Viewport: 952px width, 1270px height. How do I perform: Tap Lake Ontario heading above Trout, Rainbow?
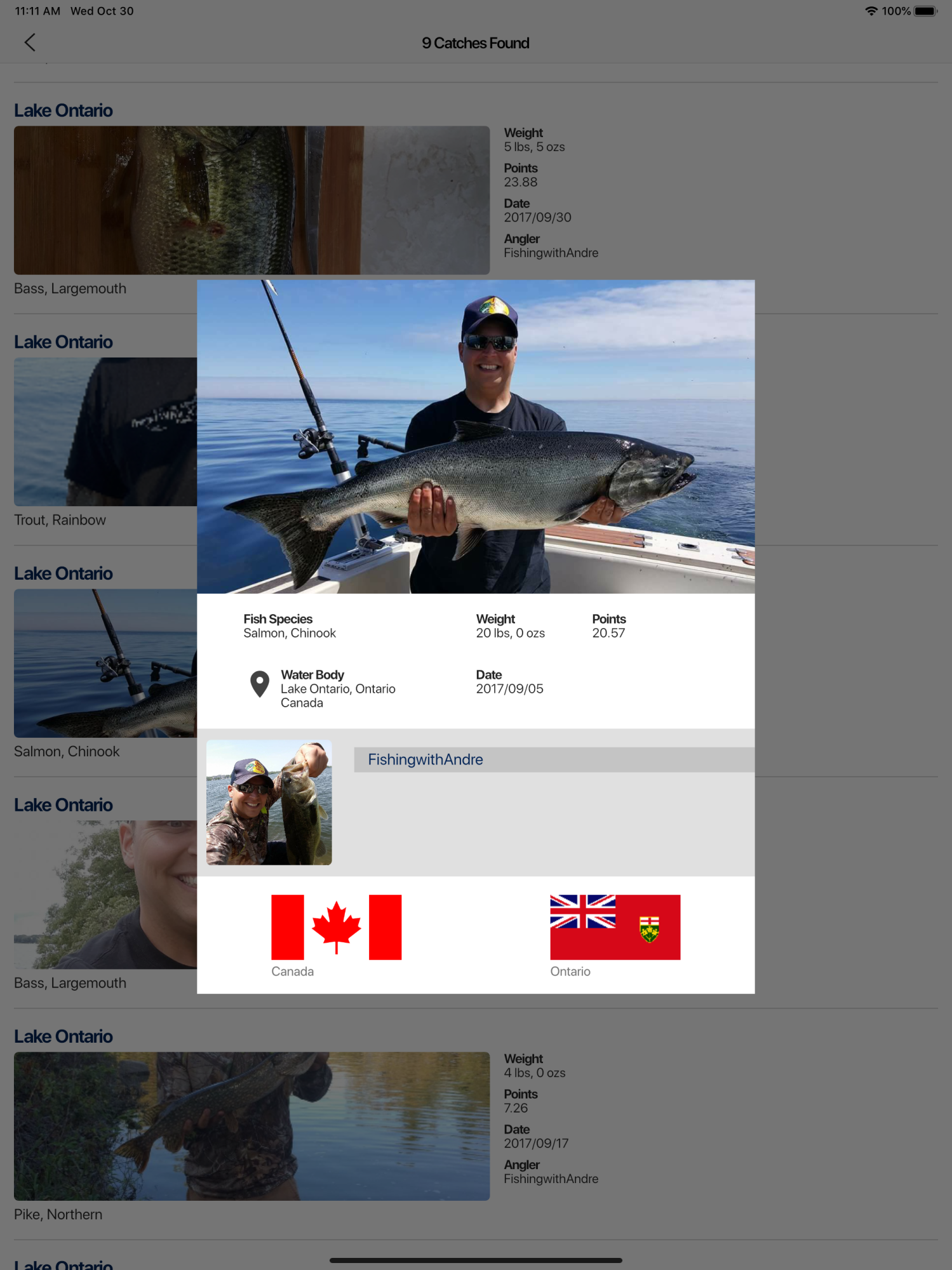click(64, 342)
